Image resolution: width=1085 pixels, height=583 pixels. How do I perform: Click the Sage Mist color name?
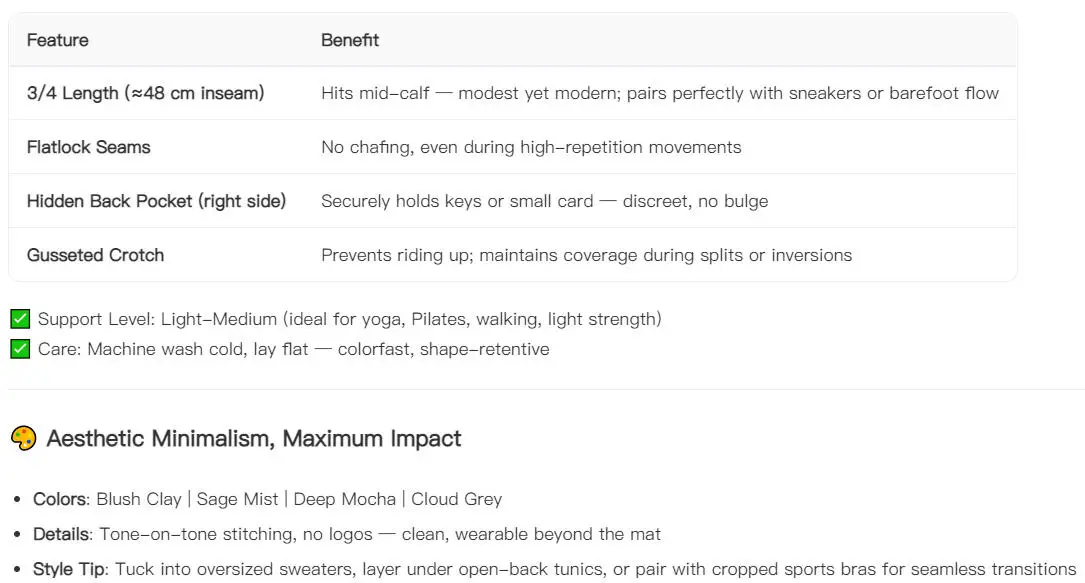[237, 499]
